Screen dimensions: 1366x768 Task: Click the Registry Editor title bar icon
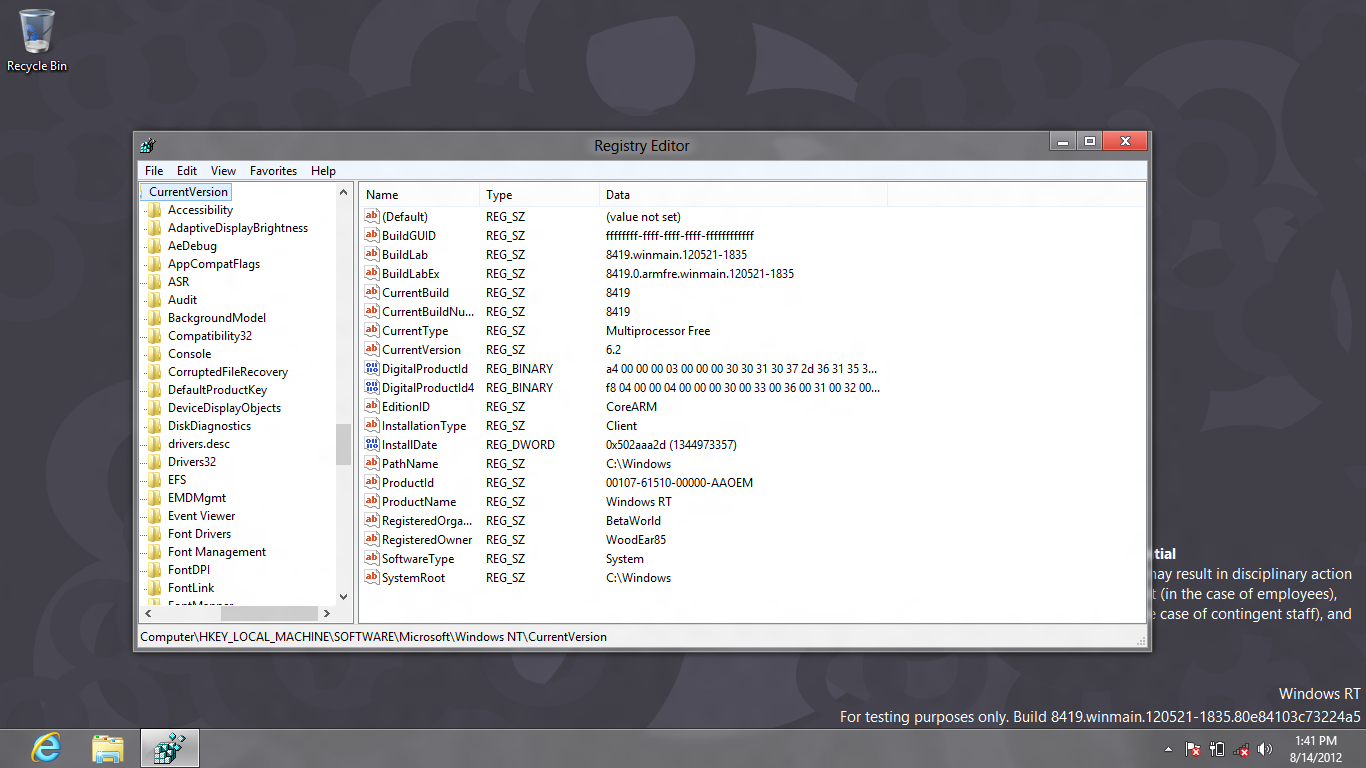148,145
